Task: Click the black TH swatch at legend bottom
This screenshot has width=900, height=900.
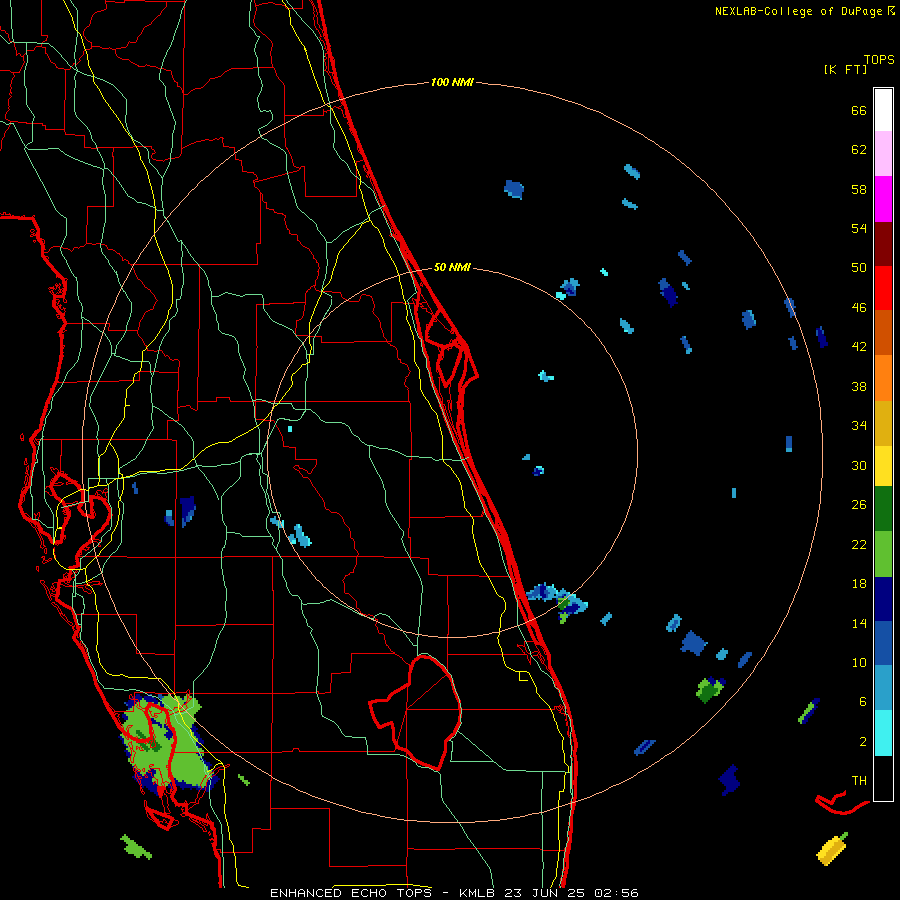Action: click(883, 778)
